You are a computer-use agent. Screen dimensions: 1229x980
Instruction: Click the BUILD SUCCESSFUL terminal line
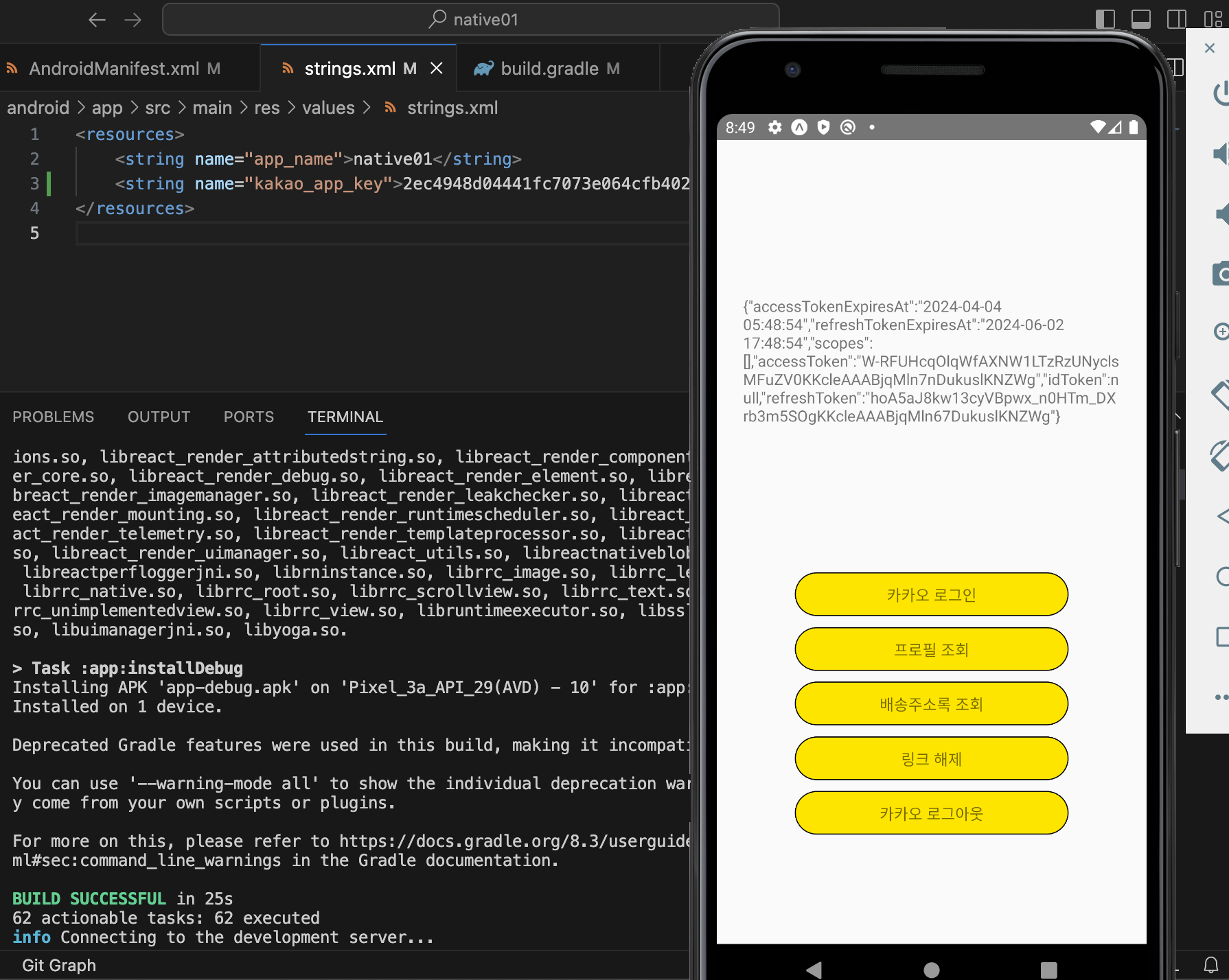(x=123, y=898)
